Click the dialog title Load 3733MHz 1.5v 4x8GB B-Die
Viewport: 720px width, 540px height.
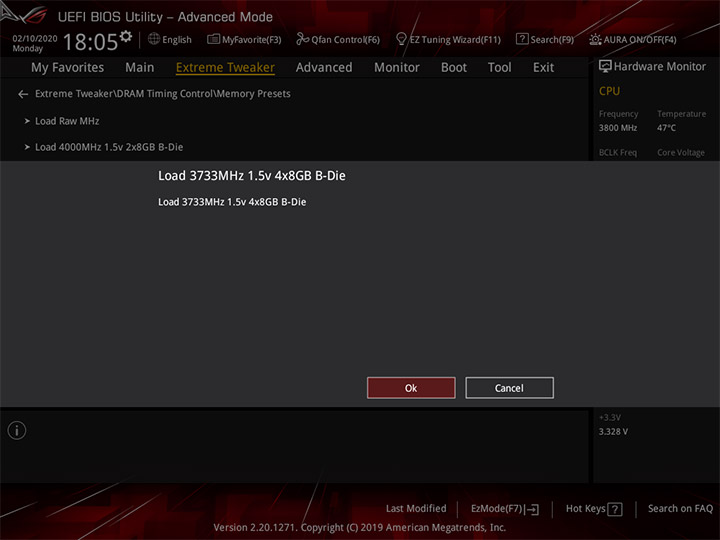pos(252,176)
